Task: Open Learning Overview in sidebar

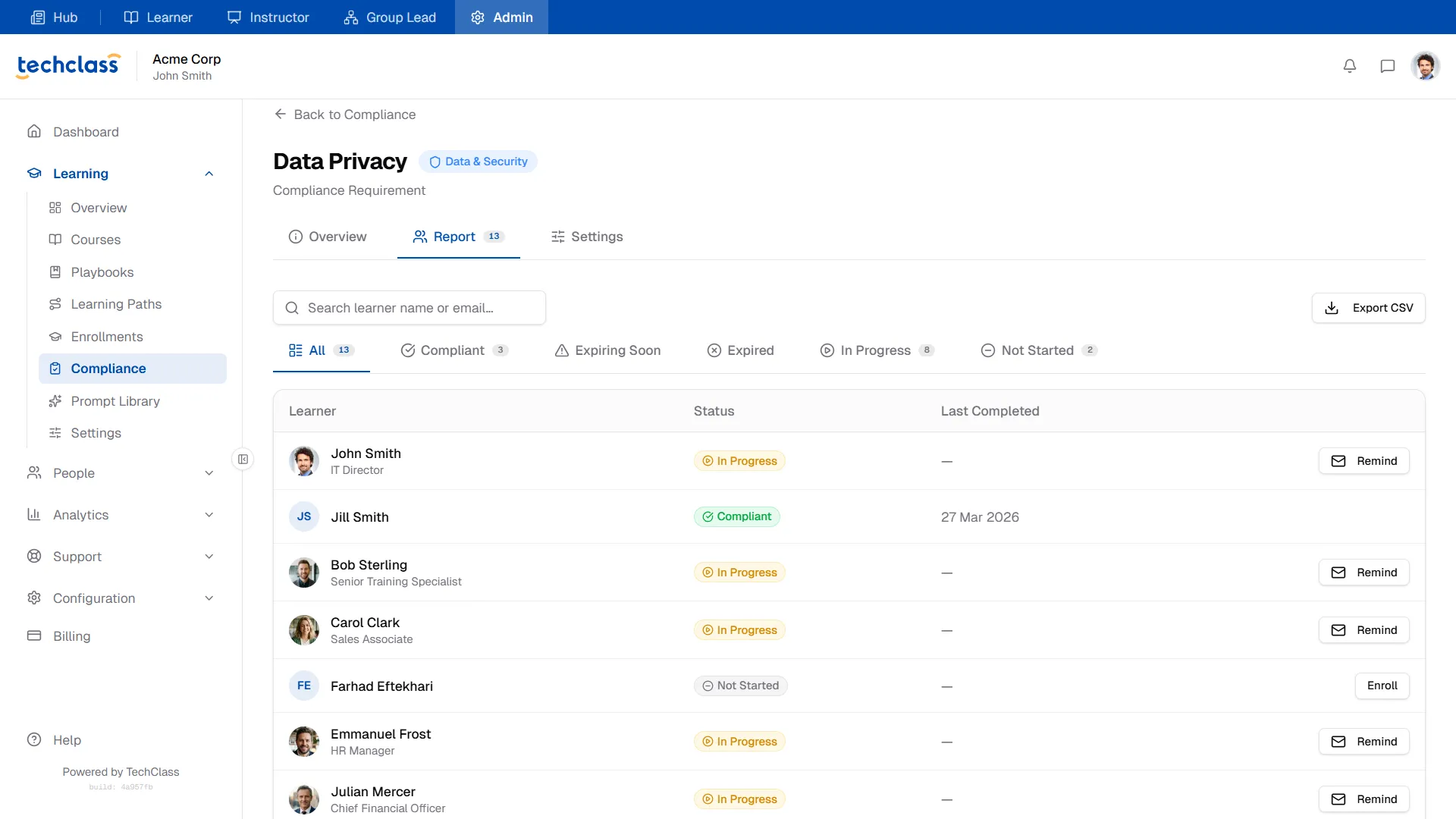Action: point(133,208)
